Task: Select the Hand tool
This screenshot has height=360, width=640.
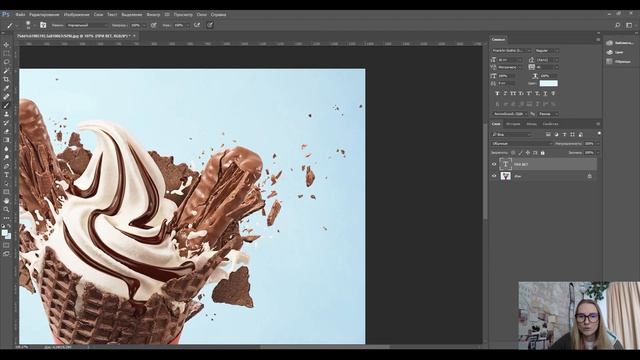Action: pyautogui.click(x=6, y=200)
